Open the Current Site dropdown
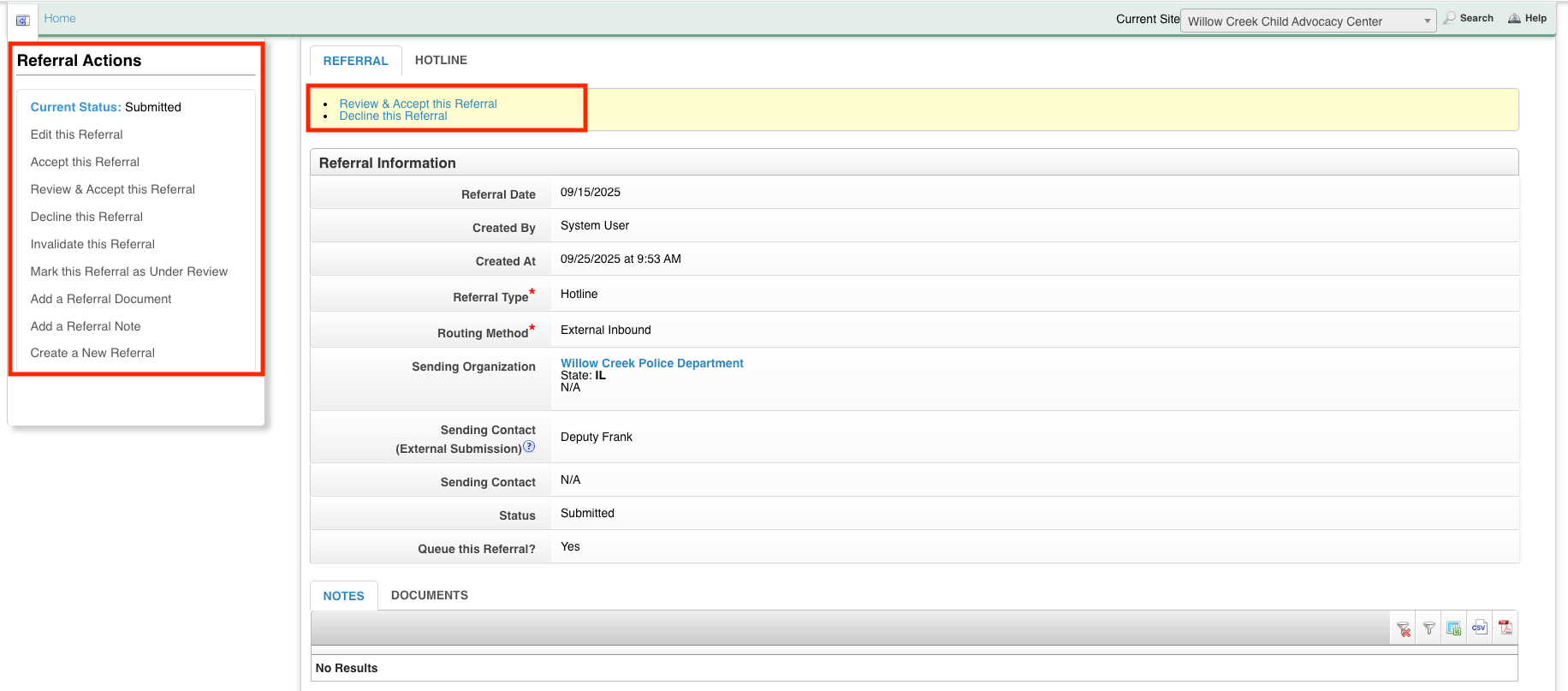Image resolution: width=1568 pixels, height=691 pixels. [1308, 21]
